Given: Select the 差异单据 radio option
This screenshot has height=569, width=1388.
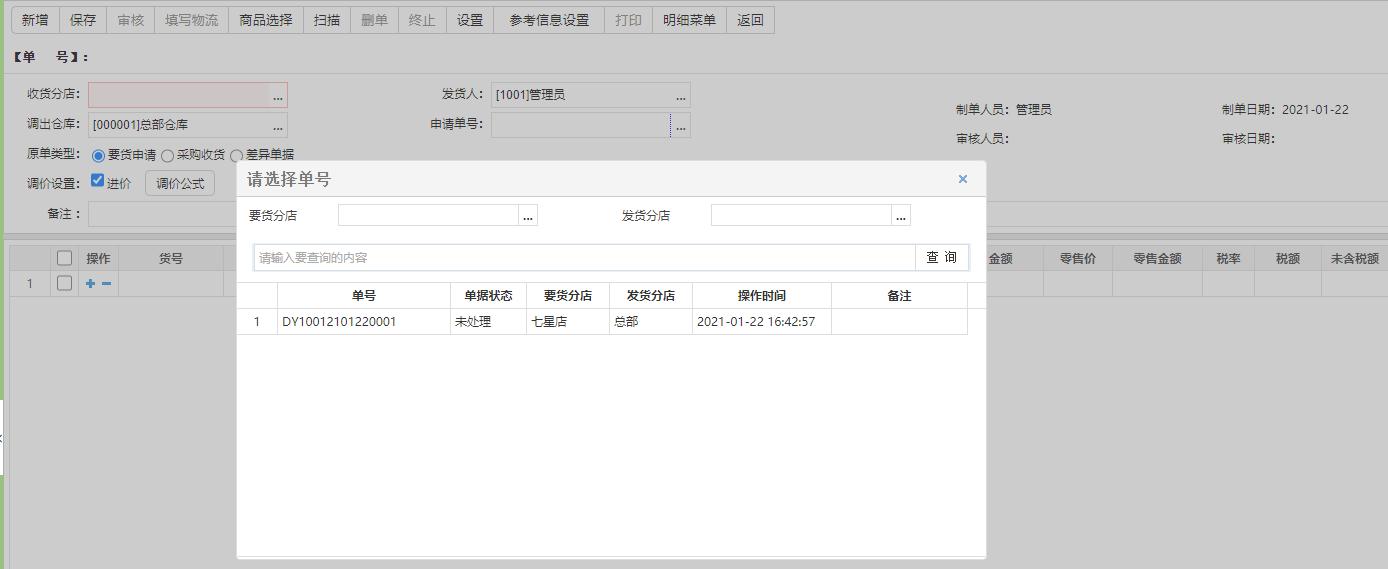Looking at the screenshot, I should click(x=236, y=156).
